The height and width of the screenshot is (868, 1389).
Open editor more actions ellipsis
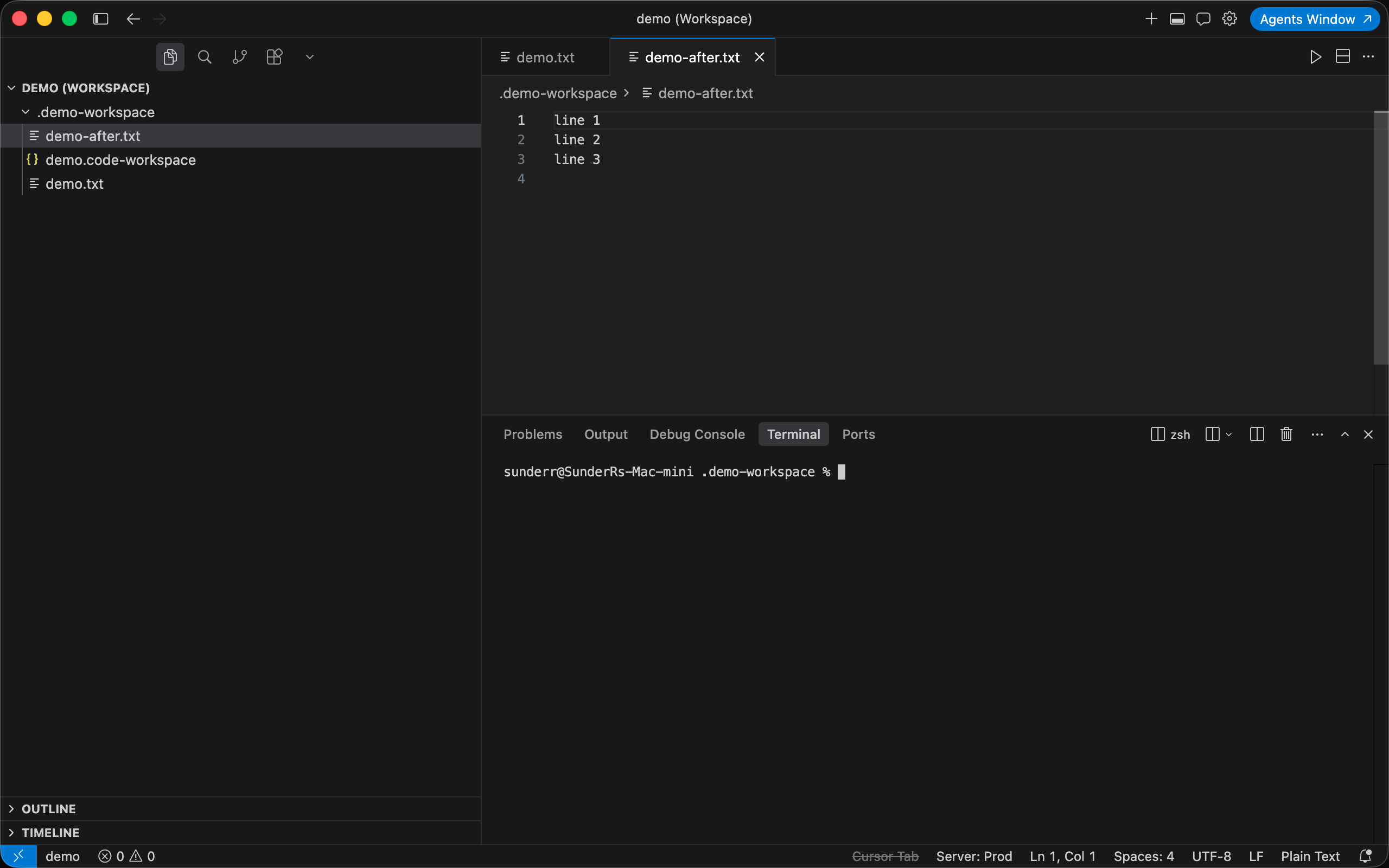(x=1368, y=57)
